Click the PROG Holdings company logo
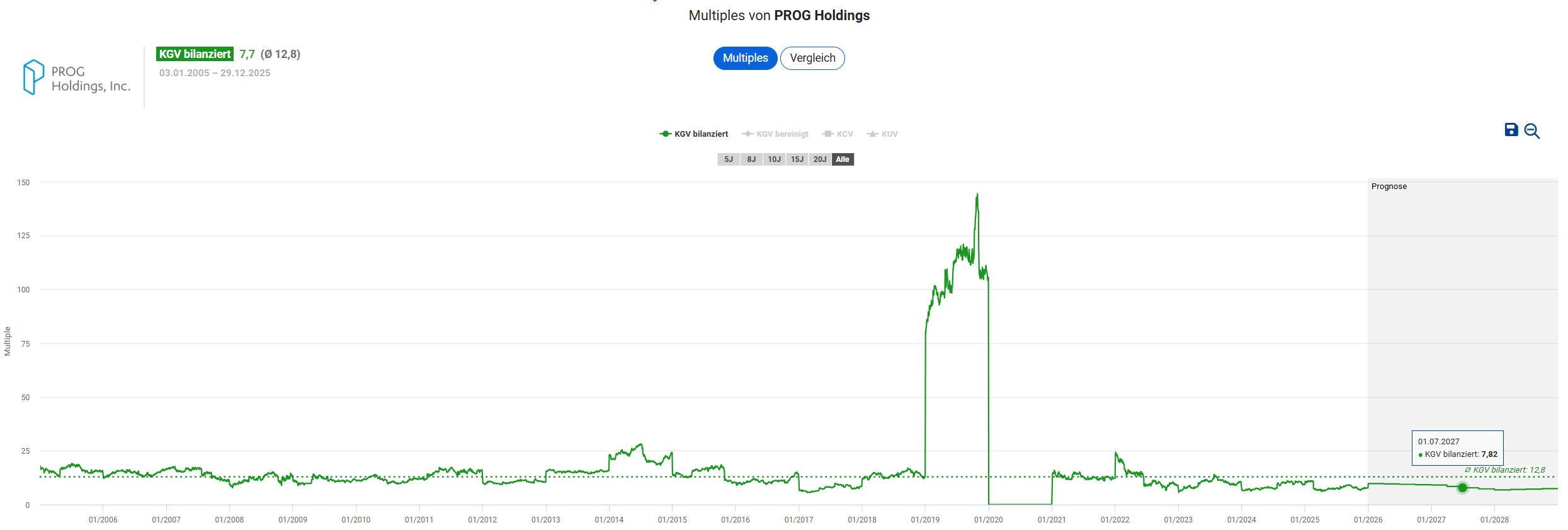 (76, 78)
